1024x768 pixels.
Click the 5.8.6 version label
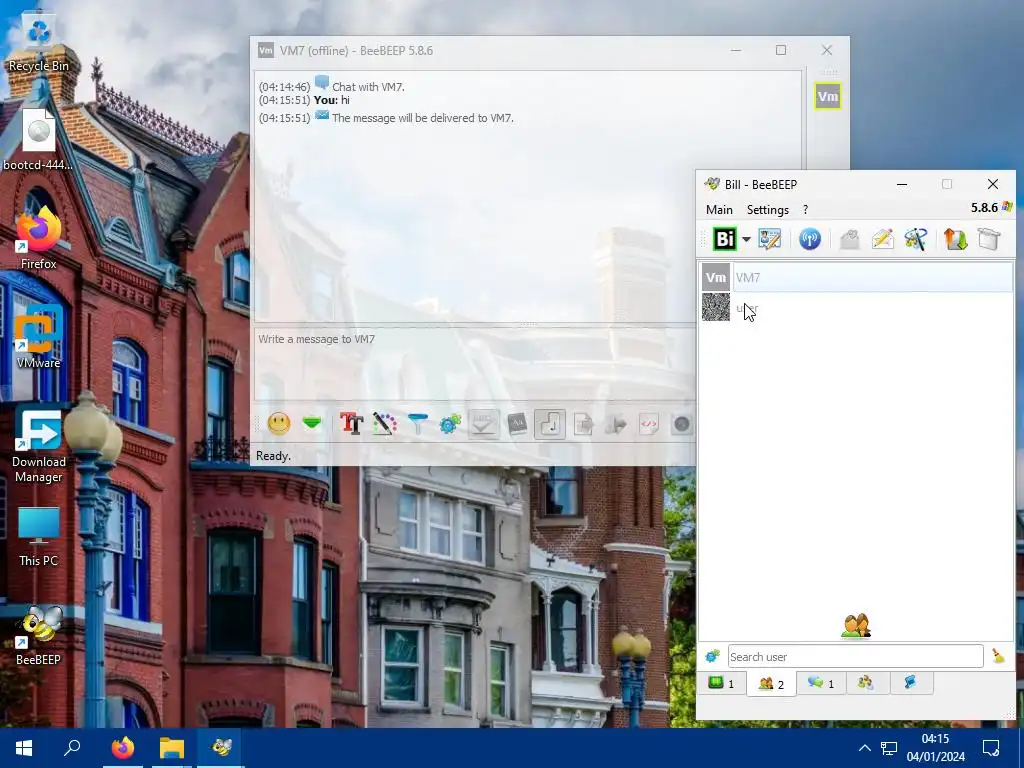(984, 208)
